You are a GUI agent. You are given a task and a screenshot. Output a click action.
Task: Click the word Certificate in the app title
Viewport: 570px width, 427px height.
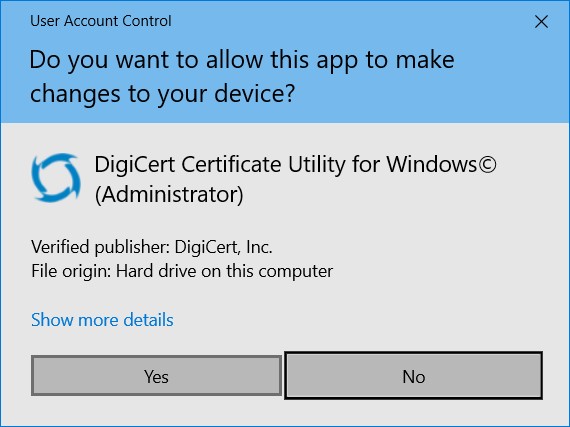[x=231, y=164]
